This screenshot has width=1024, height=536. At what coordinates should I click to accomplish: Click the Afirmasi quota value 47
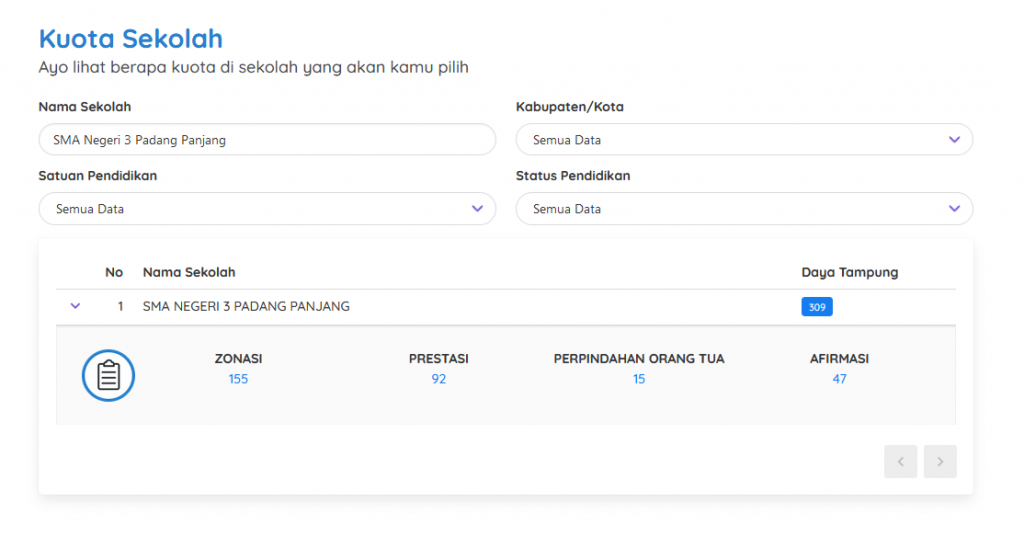pyautogui.click(x=839, y=379)
